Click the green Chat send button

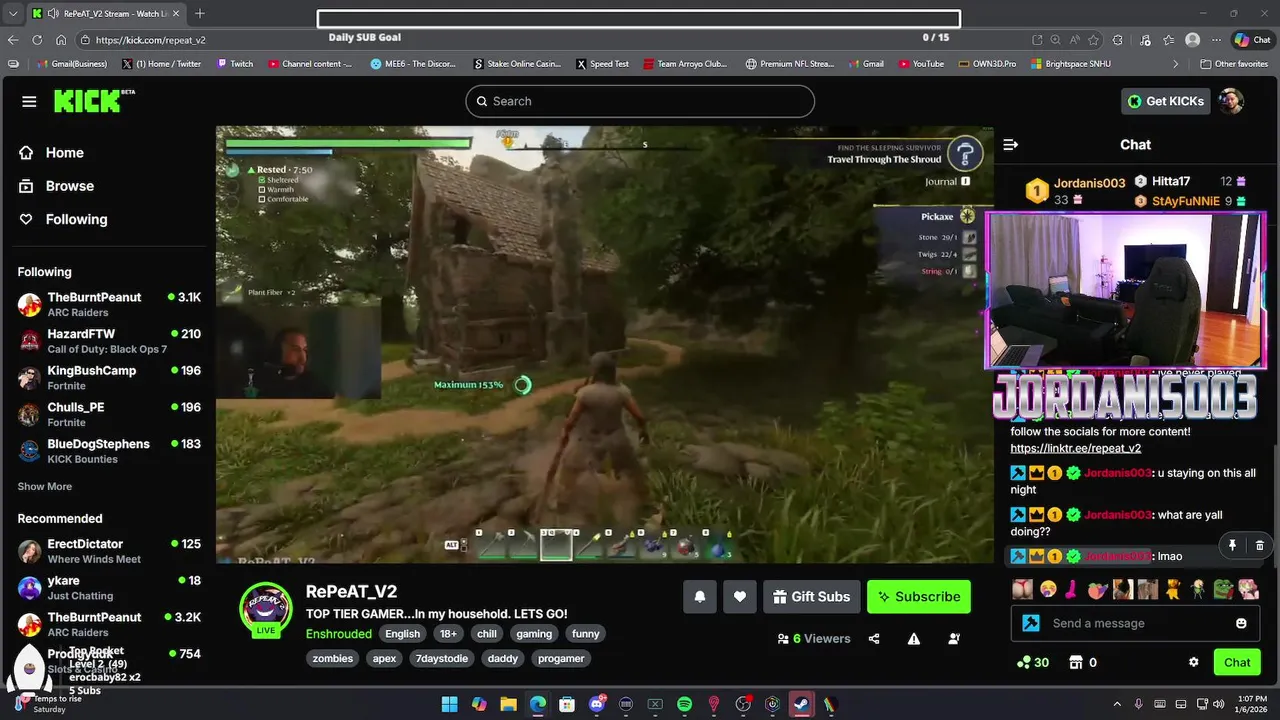[1237, 662]
